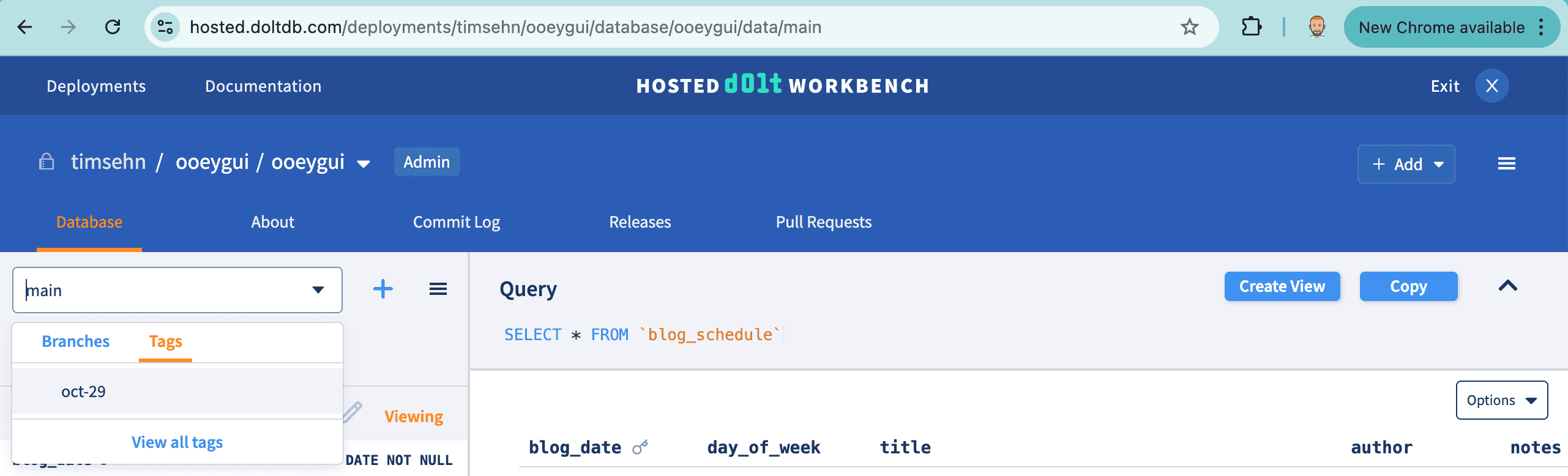The height and width of the screenshot is (476, 1568).
Task: Click the pencil edit icon near Viewing
Action: pyautogui.click(x=353, y=412)
